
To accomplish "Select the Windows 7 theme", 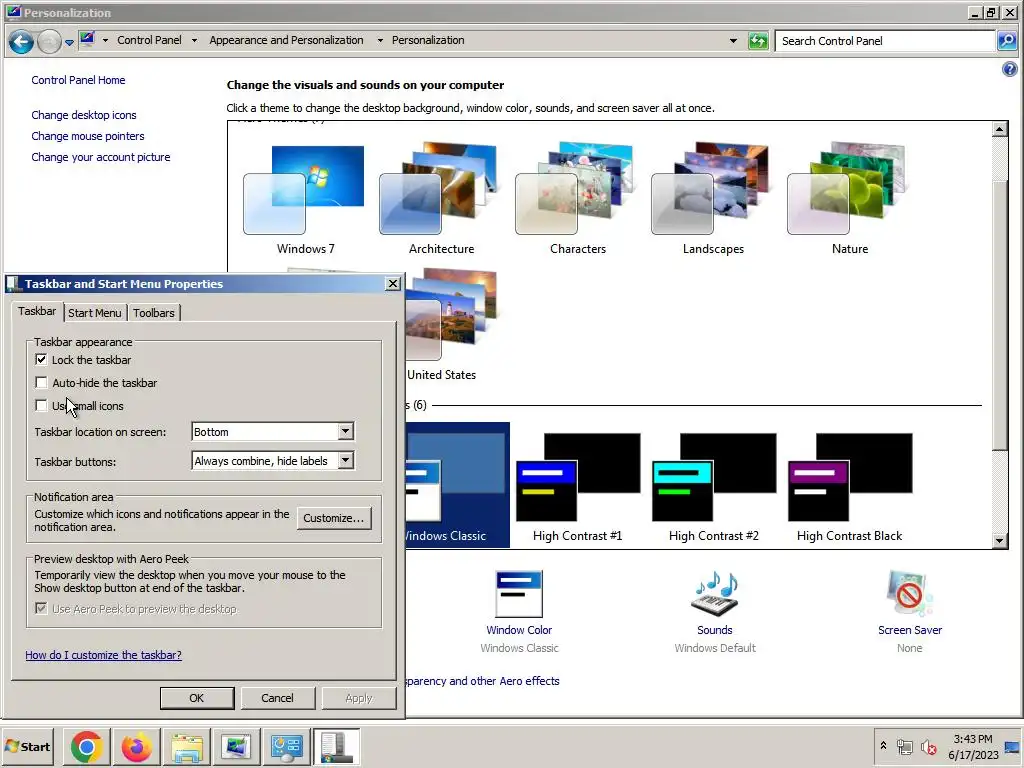I will coord(305,199).
